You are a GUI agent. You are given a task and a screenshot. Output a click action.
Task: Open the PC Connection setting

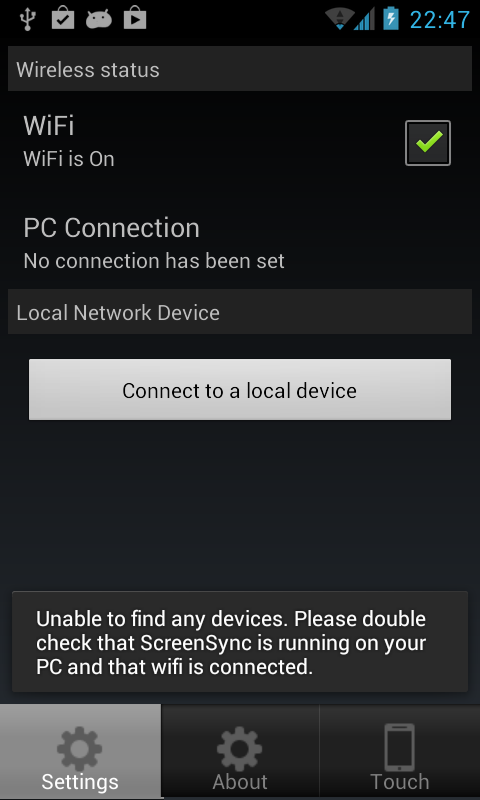pyautogui.click(x=240, y=244)
